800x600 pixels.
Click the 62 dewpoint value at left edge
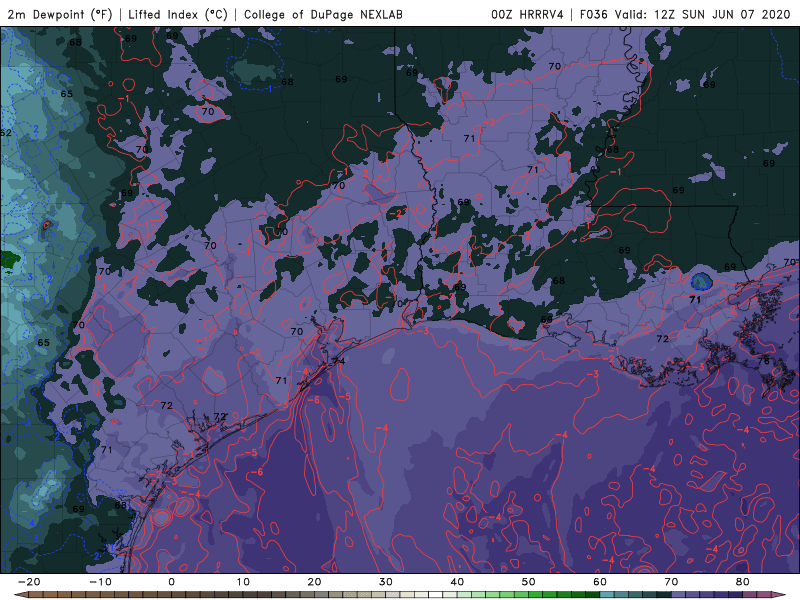click(x=6, y=133)
